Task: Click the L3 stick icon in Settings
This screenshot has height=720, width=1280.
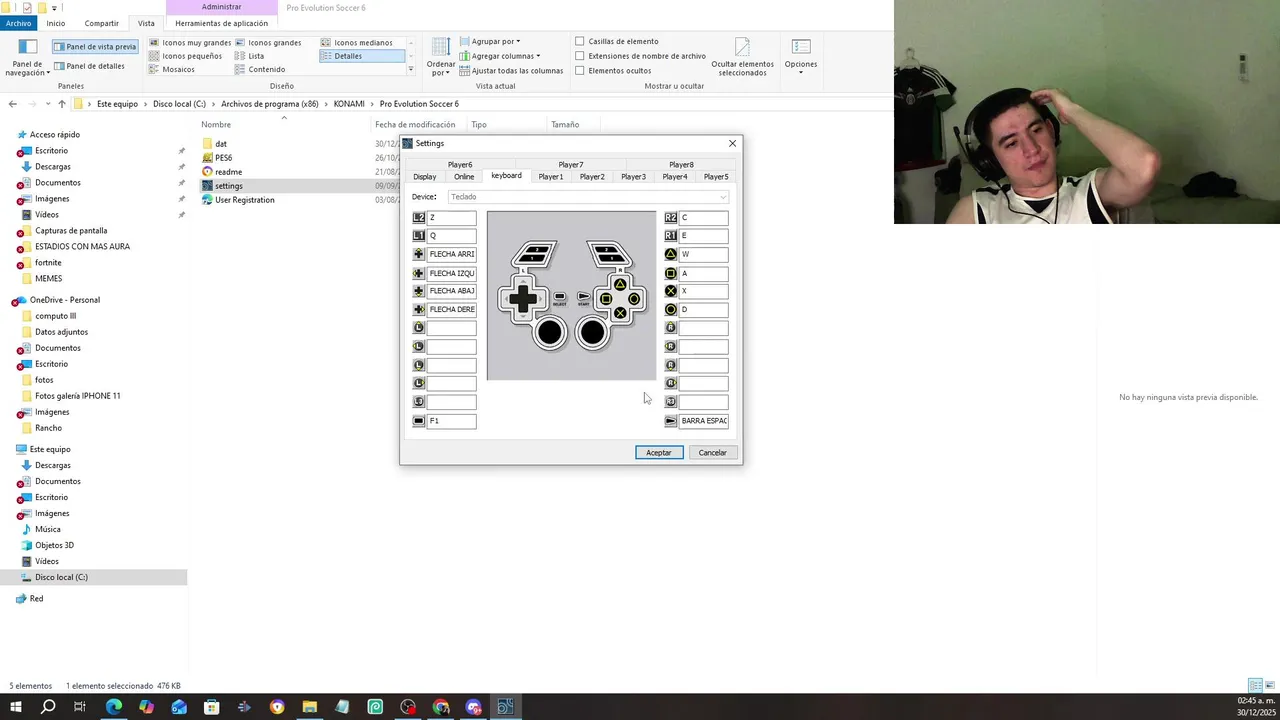Action: click(x=419, y=402)
